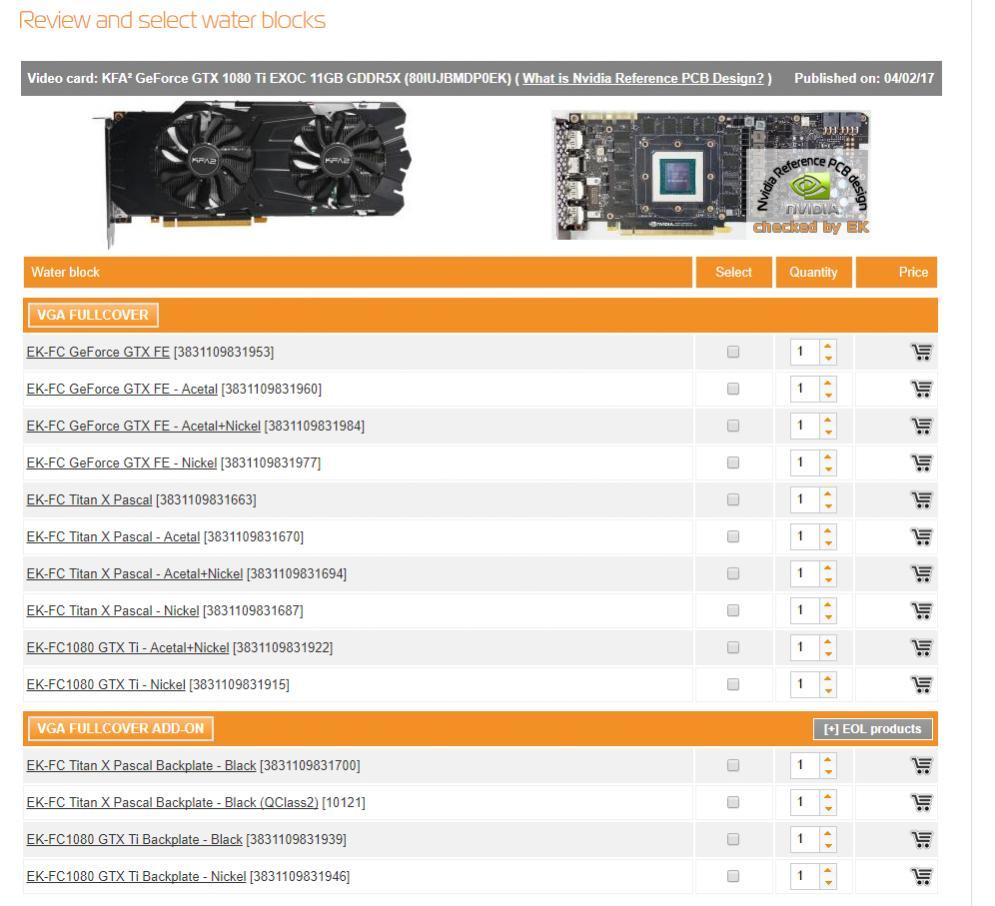Open EK-FC Titan X Pascal - Acetal+Nickel link
This screenshot has width=995, height=906.
pos(135,573)
